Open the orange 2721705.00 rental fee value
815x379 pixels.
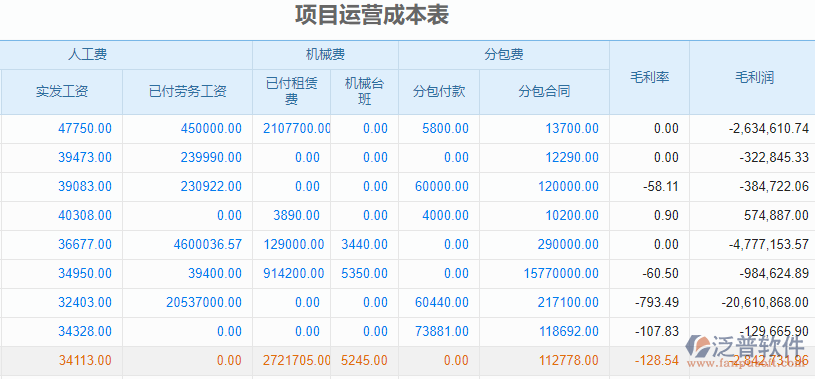[296, 360]
